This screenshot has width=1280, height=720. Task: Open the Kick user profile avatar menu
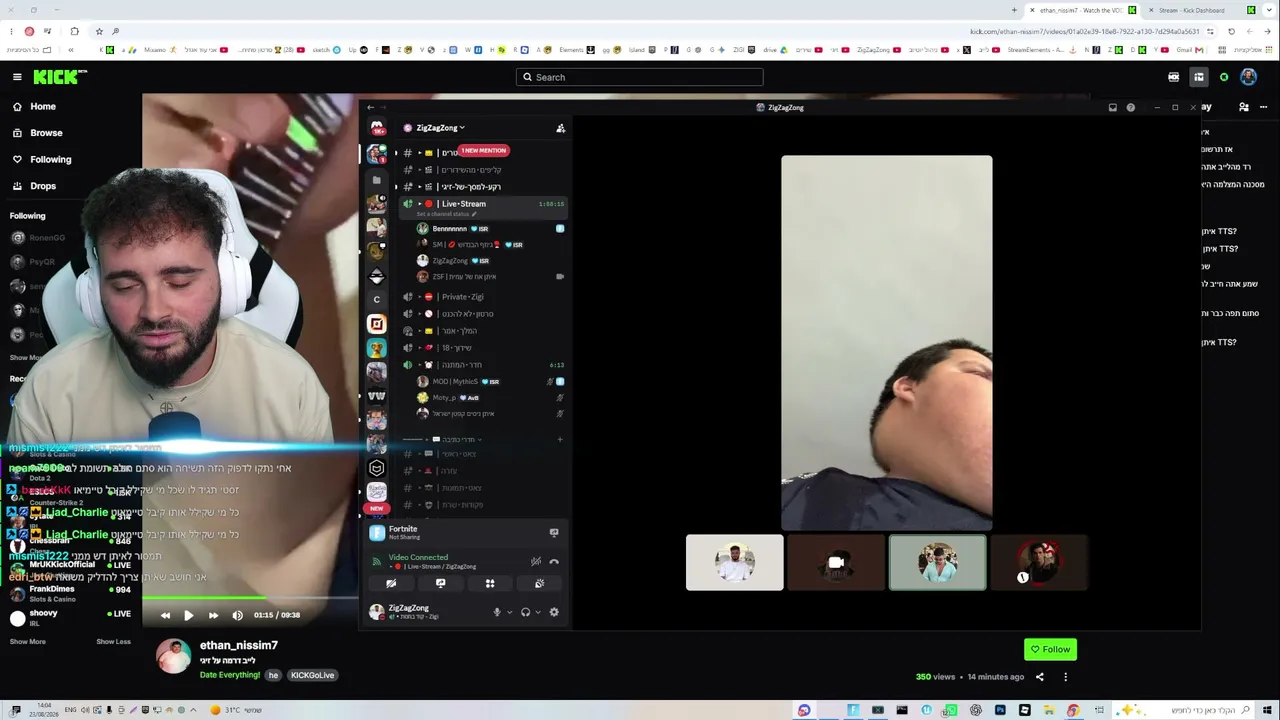pyautogui.click(x=1248, y=77)
